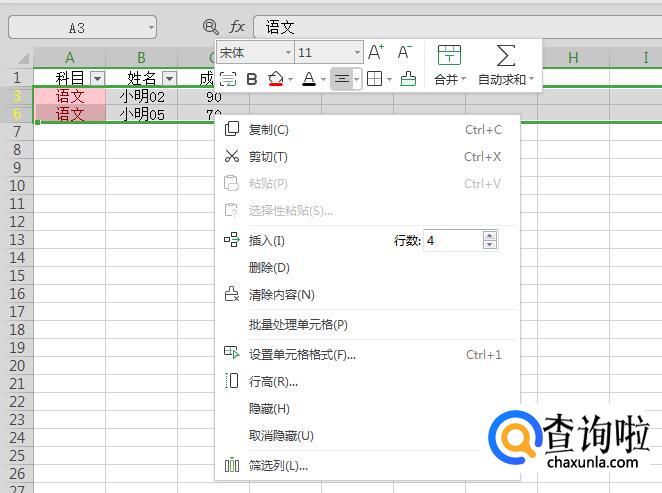
Task: Increase the insert row count stepper
Action: (489, 236)
